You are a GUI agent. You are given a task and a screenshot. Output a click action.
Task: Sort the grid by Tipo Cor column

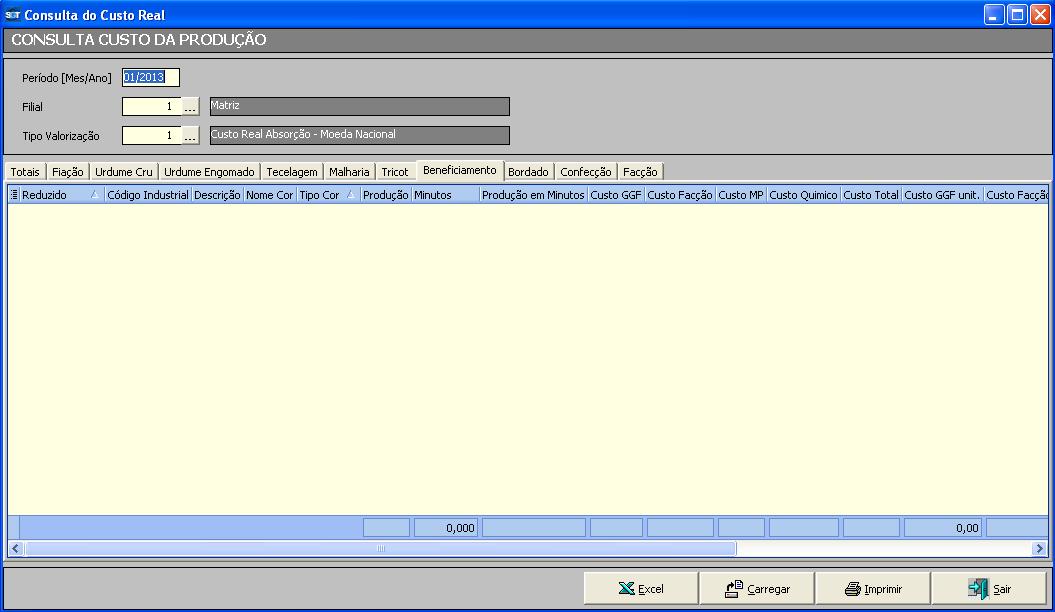320,195
